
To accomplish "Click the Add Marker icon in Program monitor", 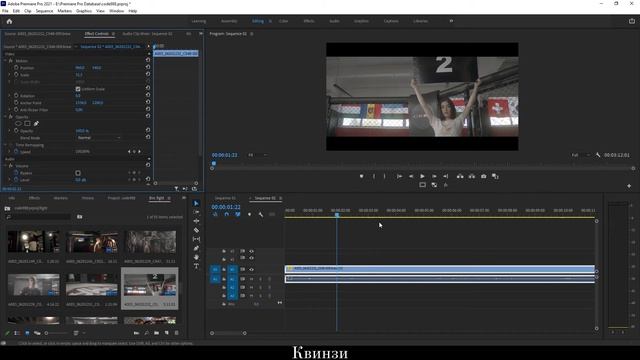I will (x=361, y=176).
